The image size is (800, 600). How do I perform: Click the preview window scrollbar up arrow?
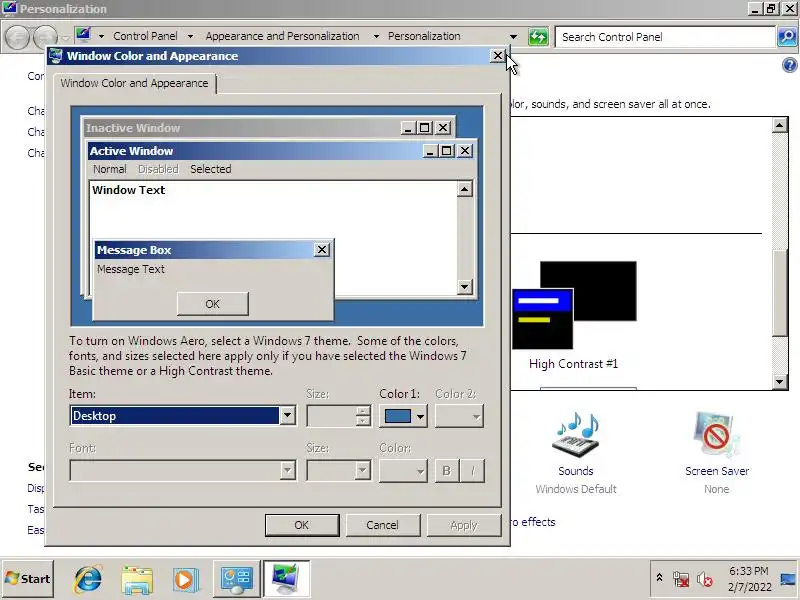464,189
